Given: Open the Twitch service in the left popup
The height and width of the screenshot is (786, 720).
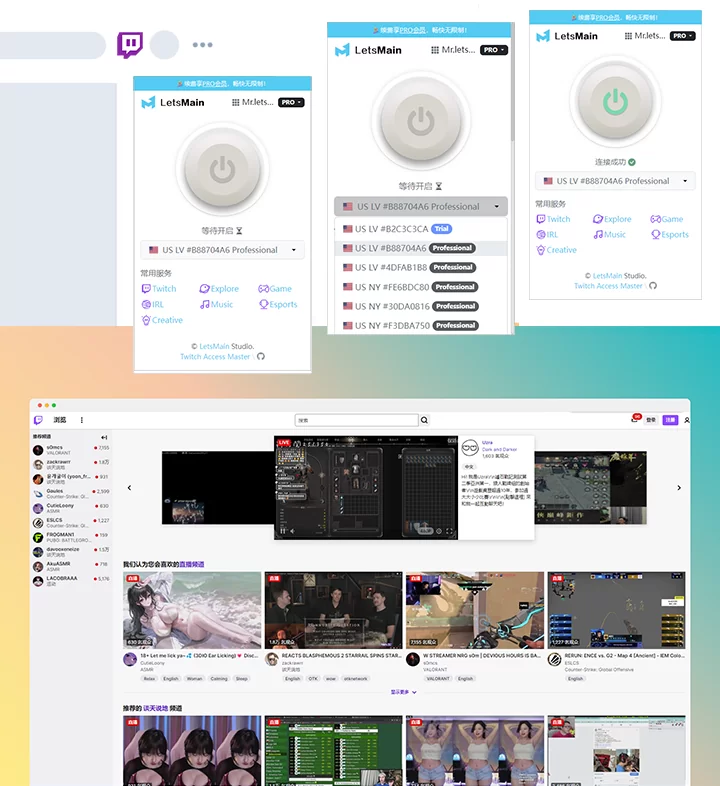Looking at the screenshot, I should click(x=159, y=289).
